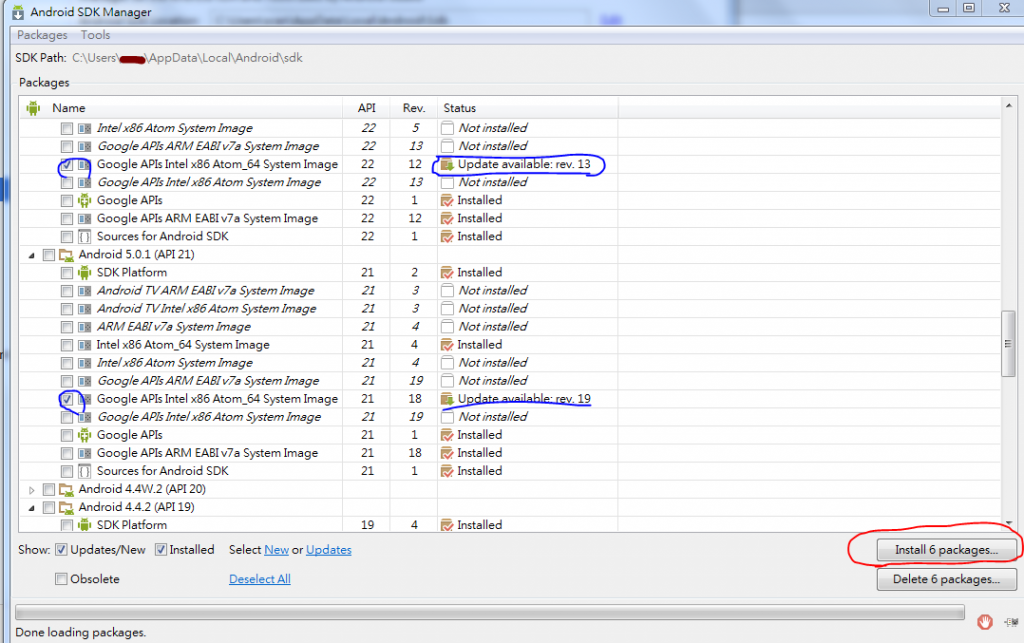The height and width of the screenshot is (643, 1024).
Task: Click API 21 ARM EABI v7a System Image icon
Action: tap(85, 327)
